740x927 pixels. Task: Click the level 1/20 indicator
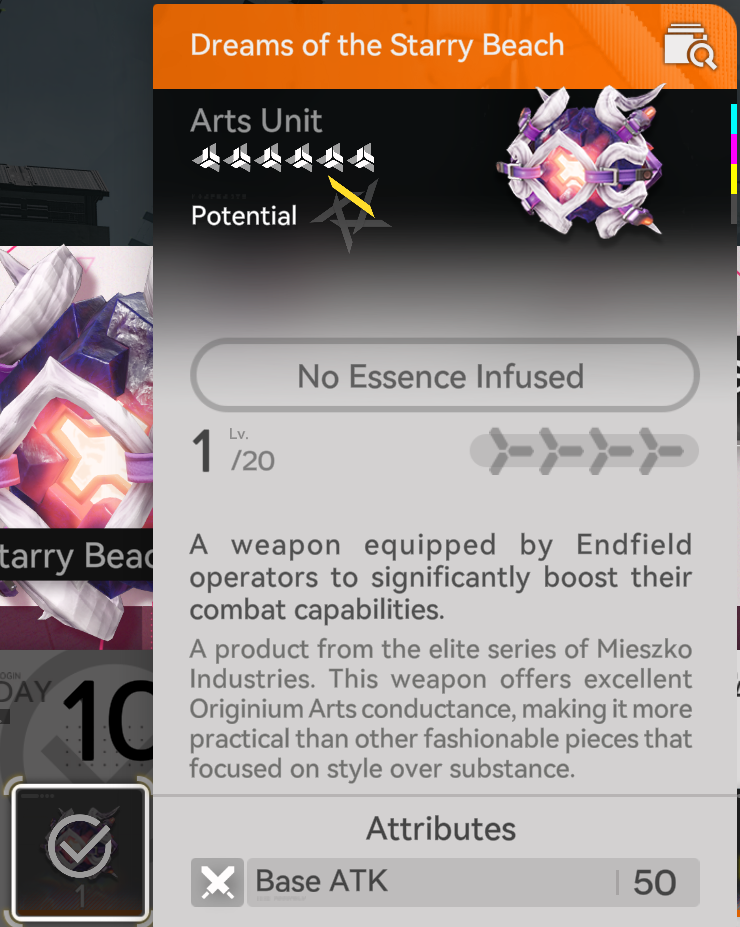pos(233,451)
